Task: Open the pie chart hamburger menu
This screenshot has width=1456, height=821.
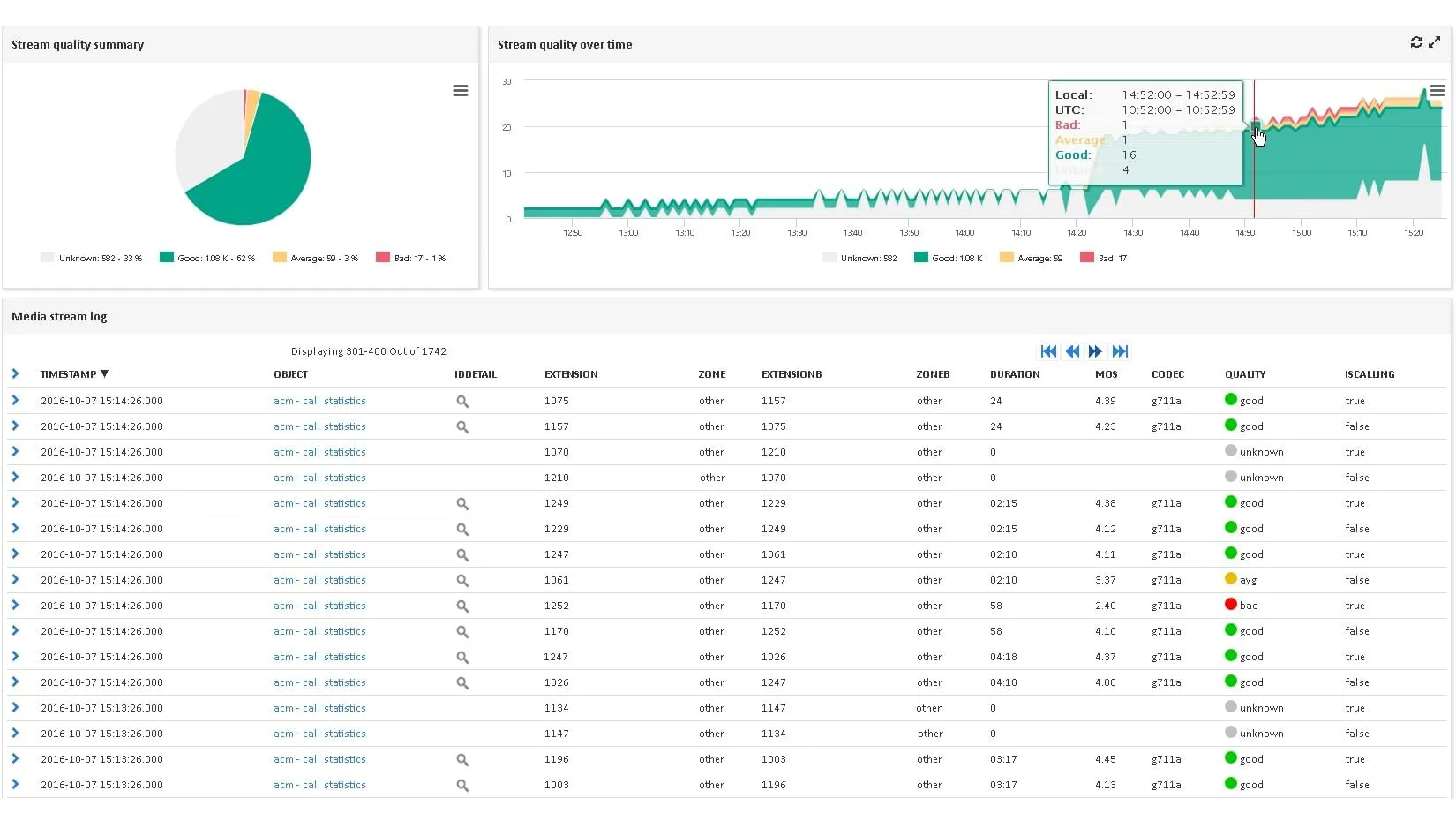Action: pyautogui.click(x=460, y=90)
